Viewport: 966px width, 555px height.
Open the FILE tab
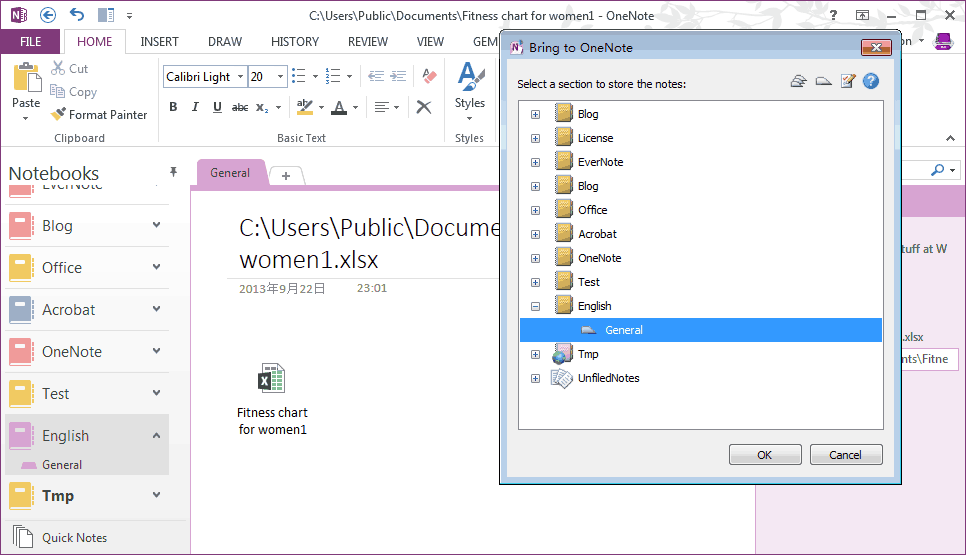(31, 41)
